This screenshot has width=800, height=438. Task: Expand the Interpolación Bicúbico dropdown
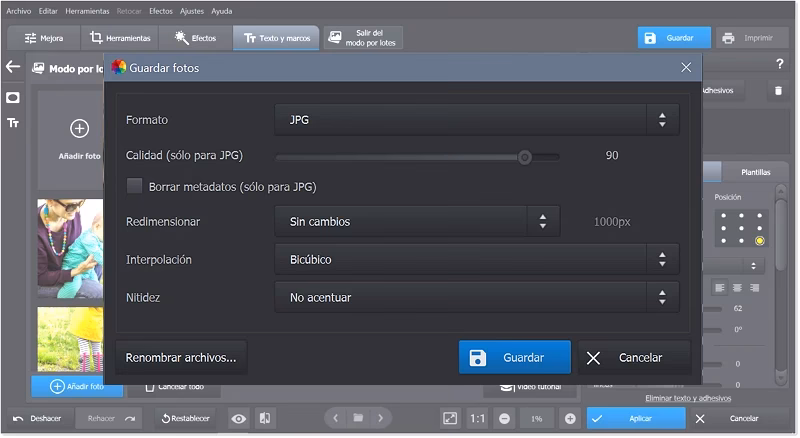pyautogui.click(x=476, y=260)
